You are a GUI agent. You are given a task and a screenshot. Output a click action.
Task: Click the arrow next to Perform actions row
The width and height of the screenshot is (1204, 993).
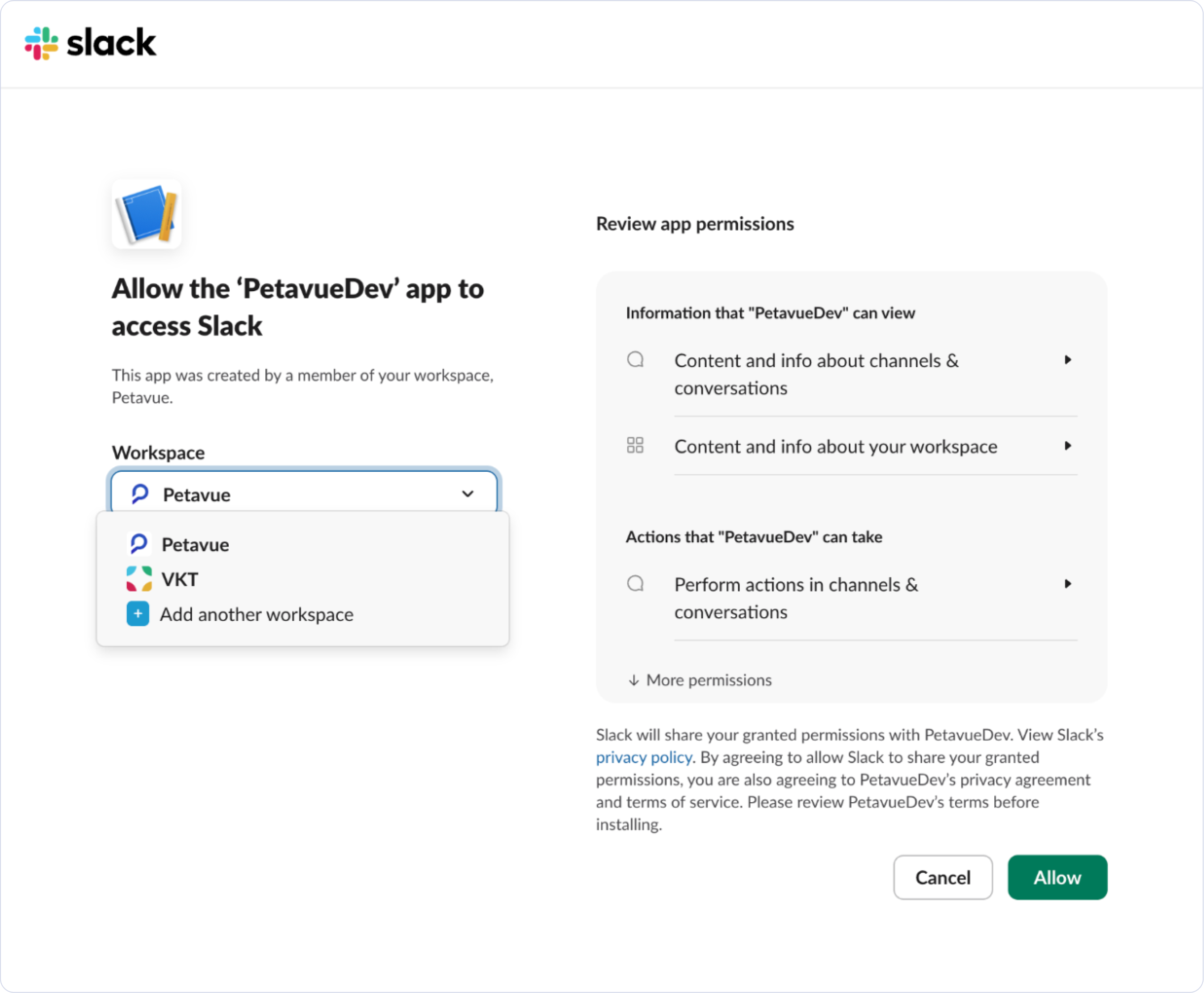point(1067,583)
